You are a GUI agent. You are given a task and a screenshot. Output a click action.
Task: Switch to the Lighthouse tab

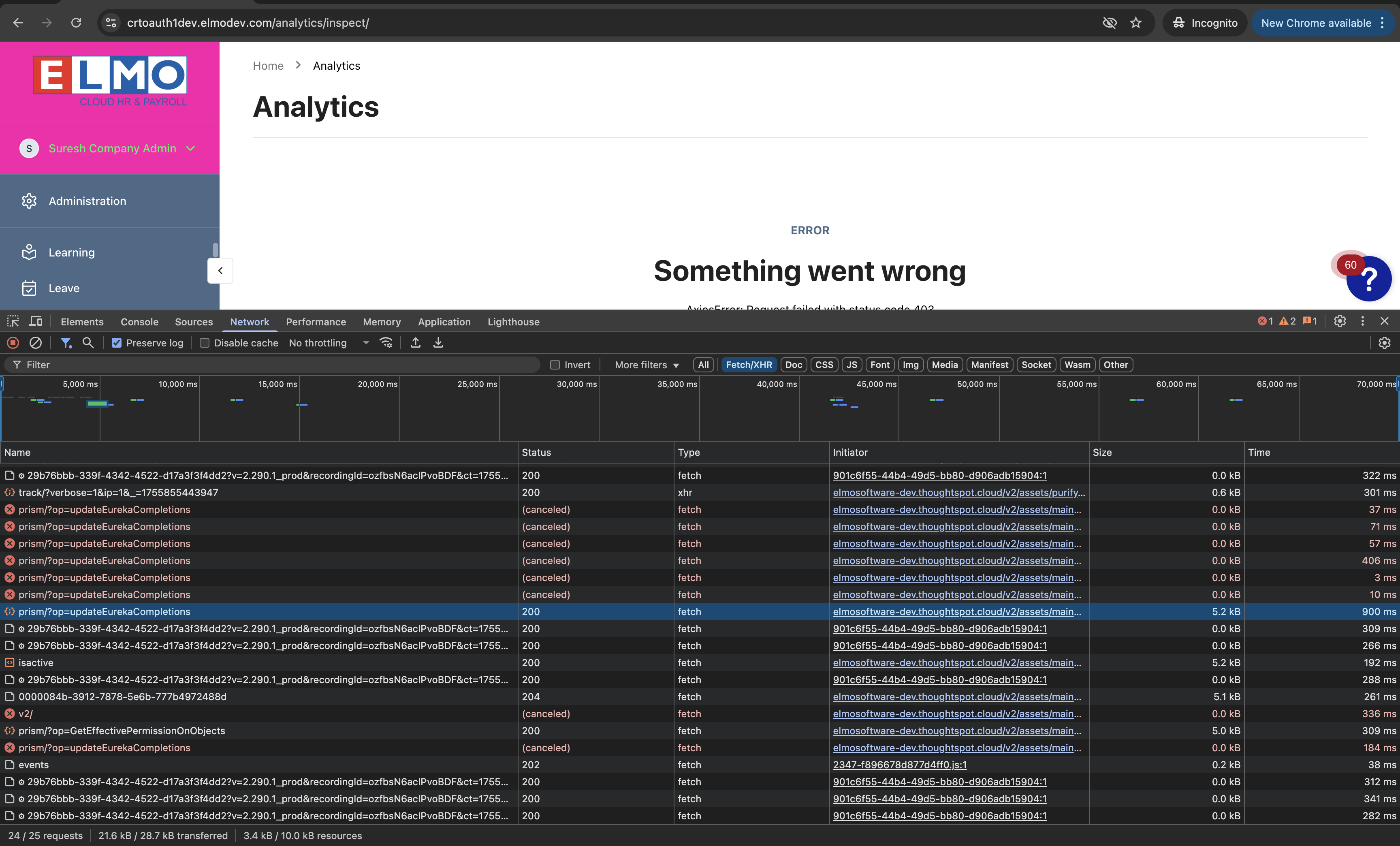pos(514,322)
